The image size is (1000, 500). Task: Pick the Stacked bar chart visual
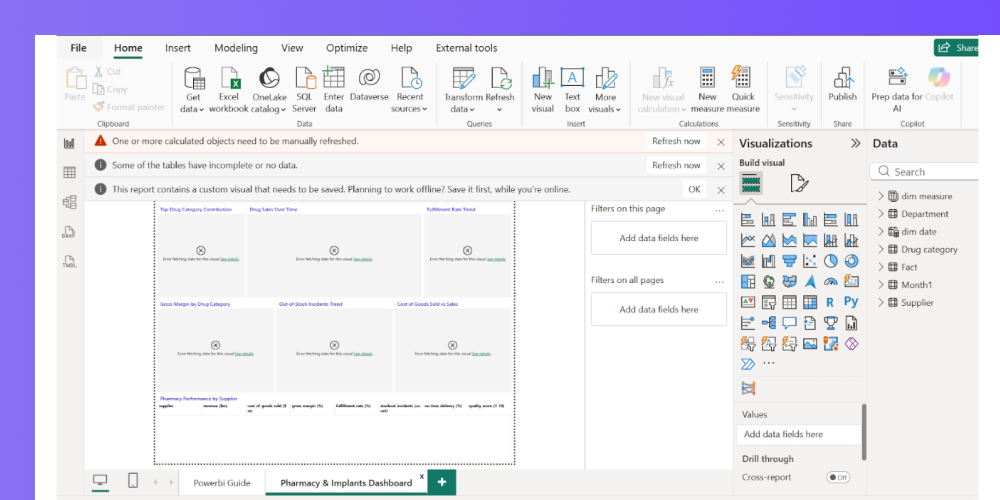748,220
